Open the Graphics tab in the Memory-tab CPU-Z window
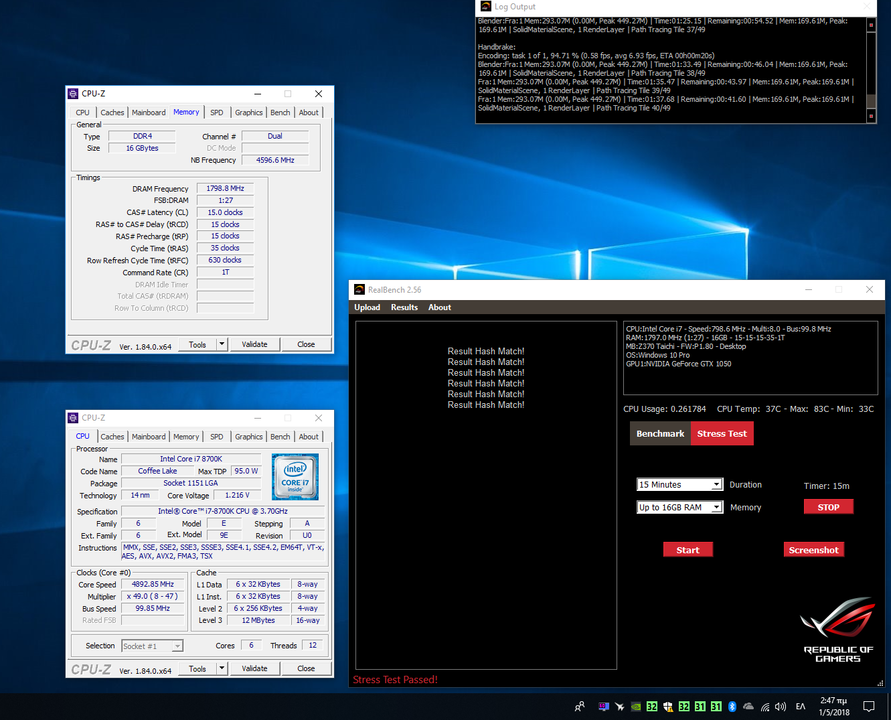The image size is (891, 720). coord(249,113)
